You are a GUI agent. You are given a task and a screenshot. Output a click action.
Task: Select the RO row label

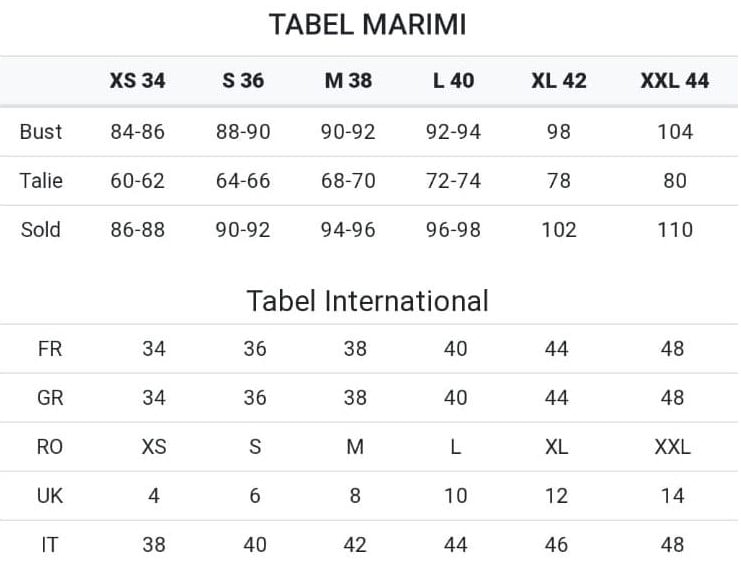tap(50, 447)
